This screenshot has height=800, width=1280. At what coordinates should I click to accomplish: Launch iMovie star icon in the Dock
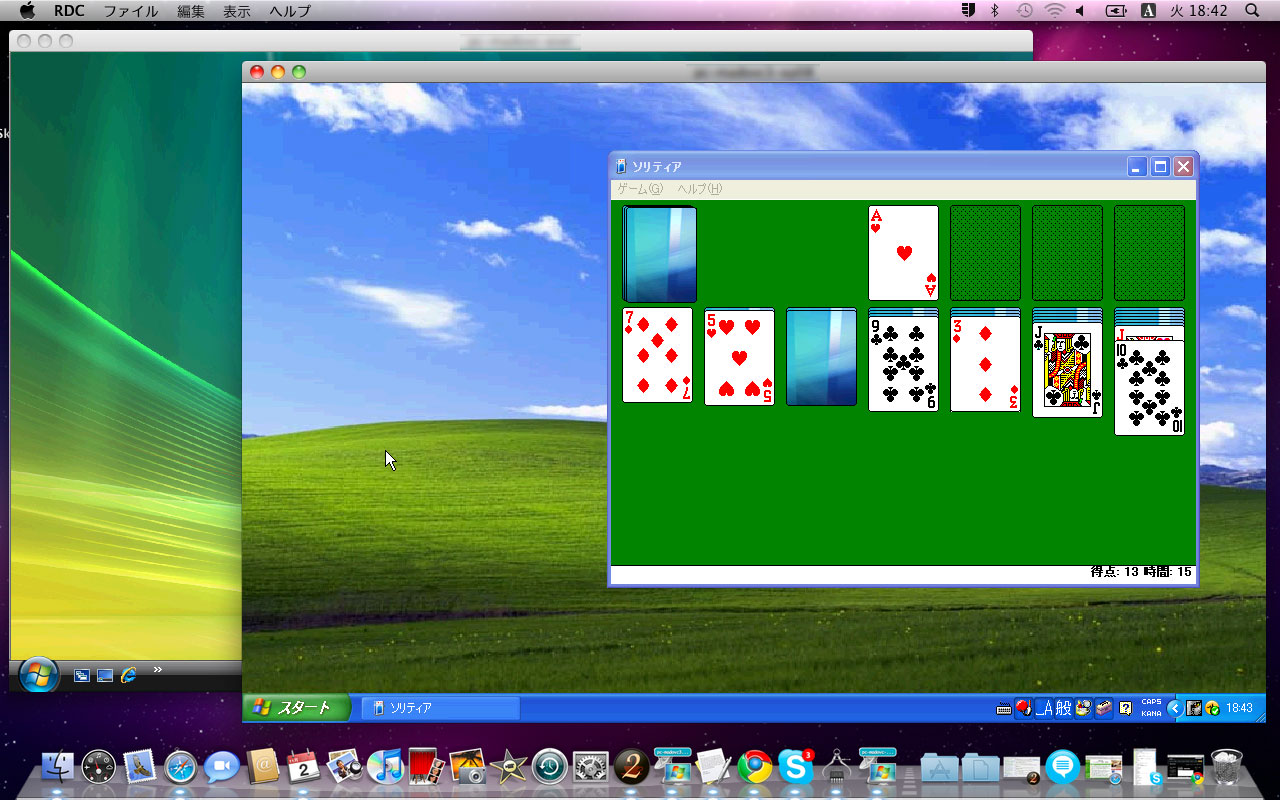point(509,767)
